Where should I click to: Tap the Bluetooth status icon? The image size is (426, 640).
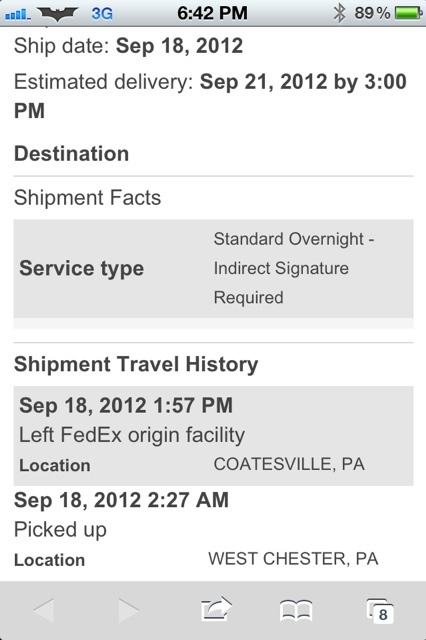pos(339,13)
